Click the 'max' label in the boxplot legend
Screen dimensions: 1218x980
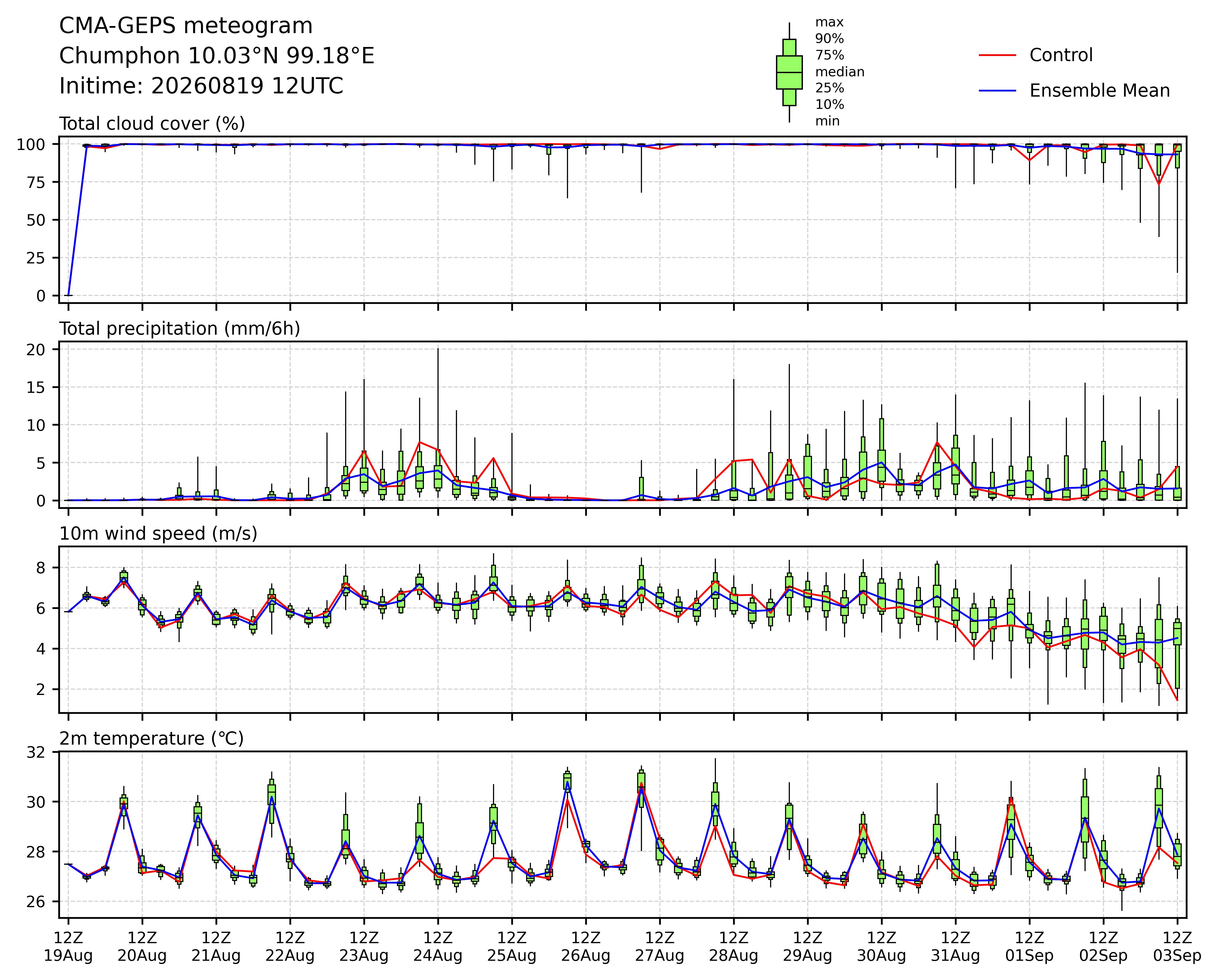click(829, 23)
